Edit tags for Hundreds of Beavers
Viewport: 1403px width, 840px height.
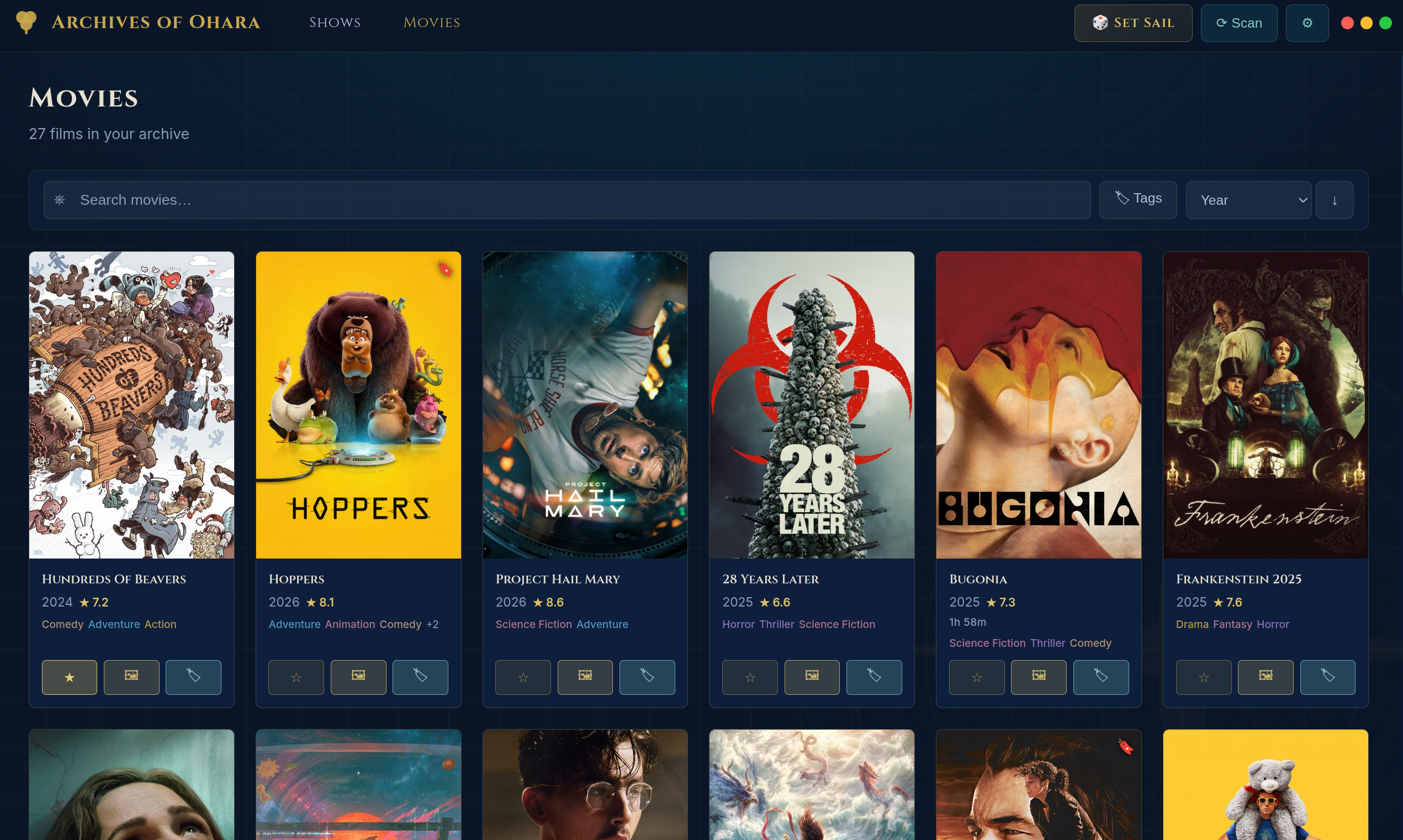[193, 677]
